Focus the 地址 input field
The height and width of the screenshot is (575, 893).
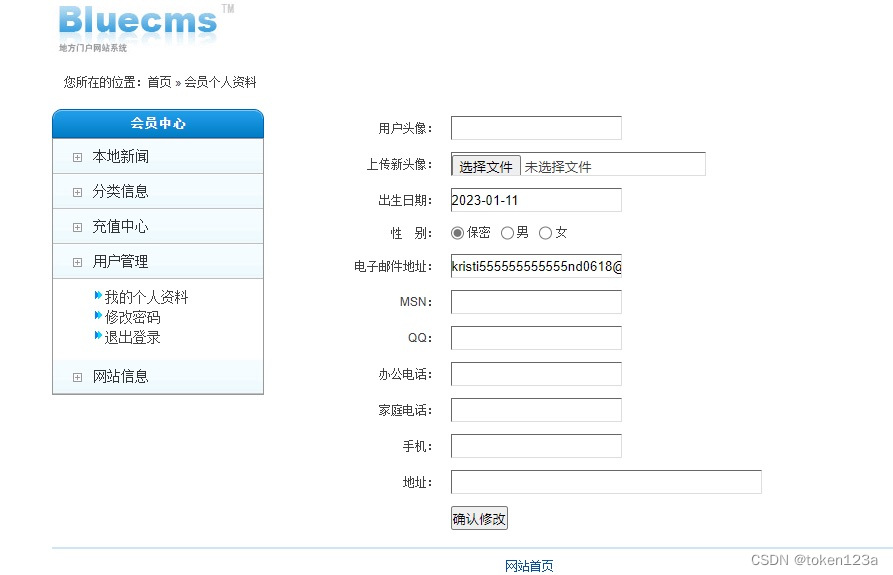coord(606,482)
